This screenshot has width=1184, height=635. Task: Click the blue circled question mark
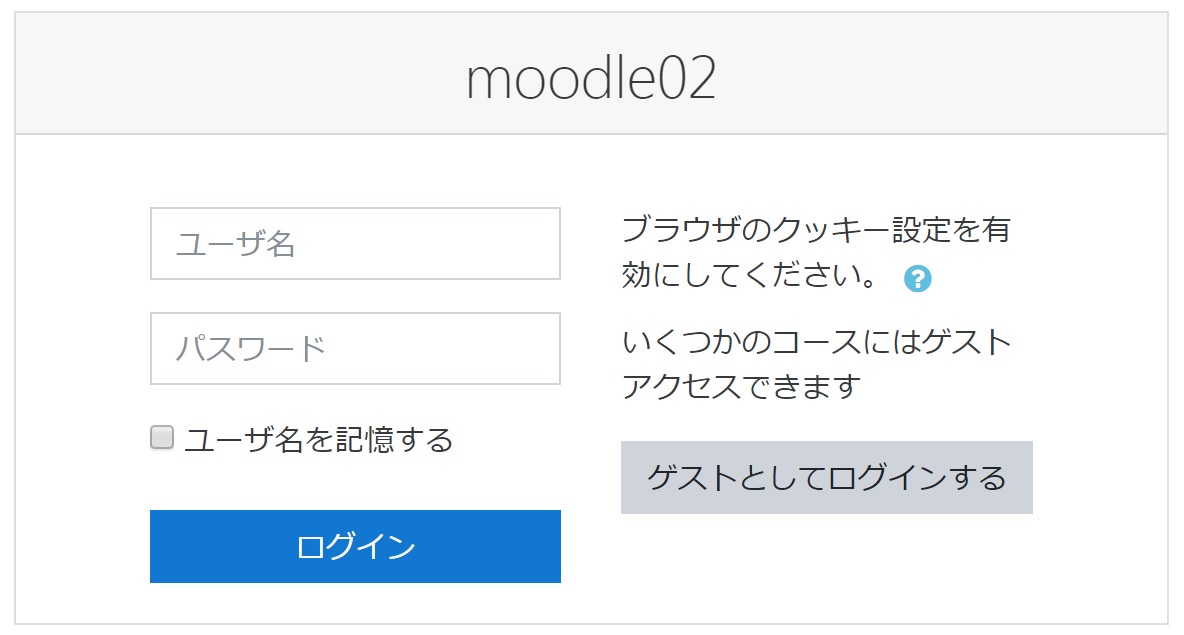917,279
